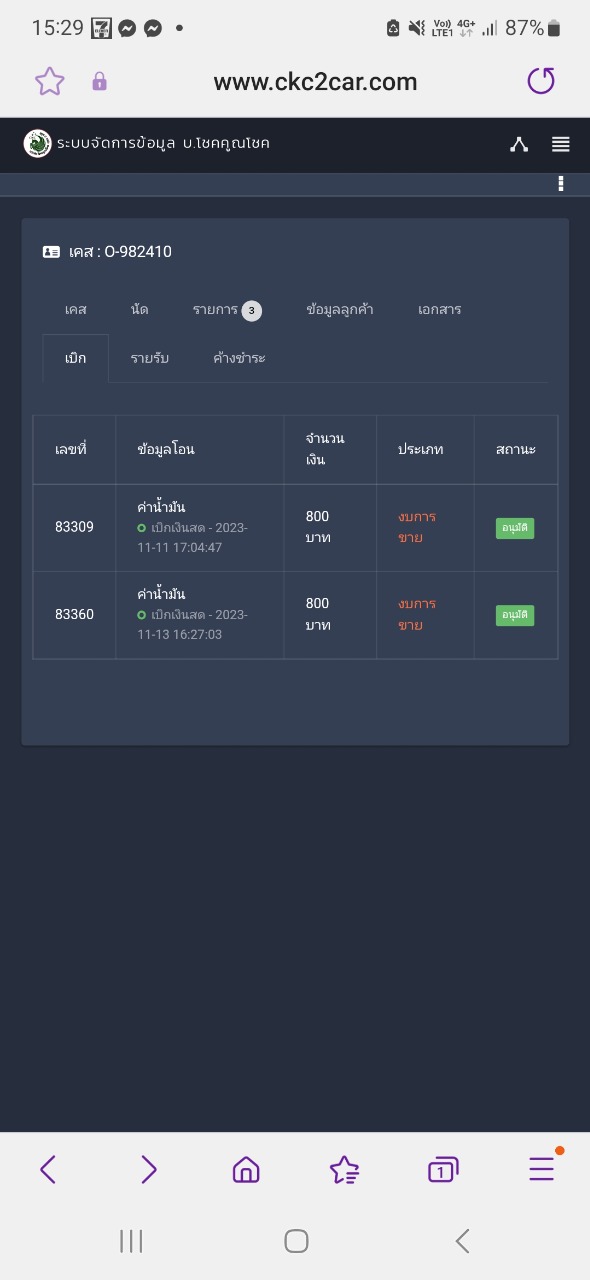
Task: Open the browser tabs switcher showing 1
Action: (x=442, y=1169)
